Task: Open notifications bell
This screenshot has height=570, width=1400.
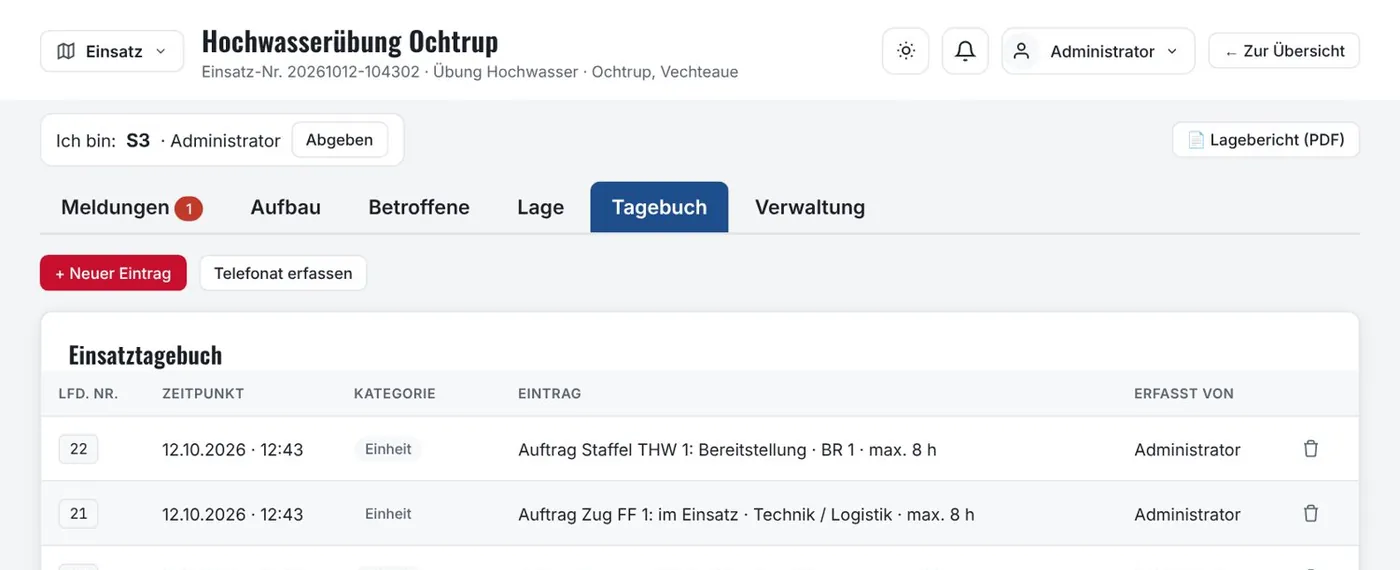Action: click(965, 51)
